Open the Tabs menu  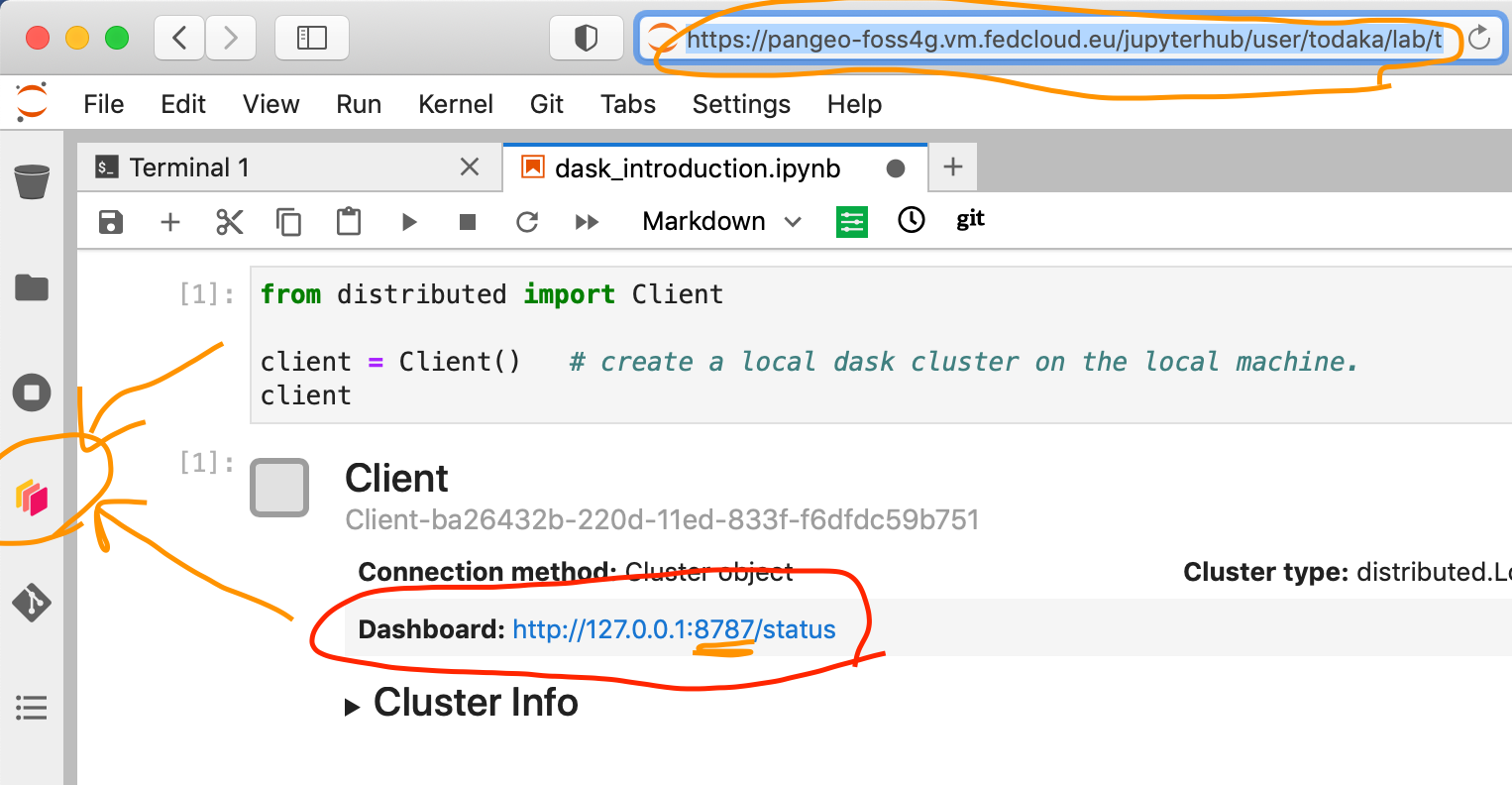[x=628, y=104]
